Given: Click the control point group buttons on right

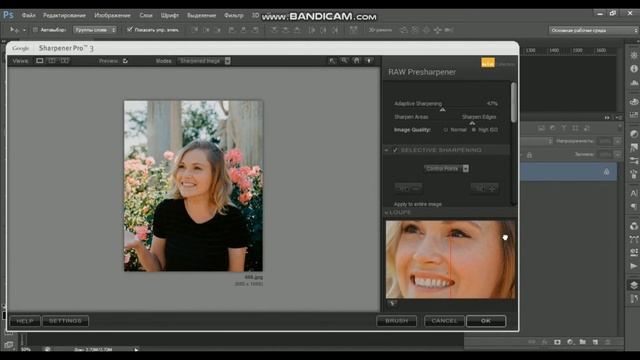Looking at the screenshot, I should point(484,188).
